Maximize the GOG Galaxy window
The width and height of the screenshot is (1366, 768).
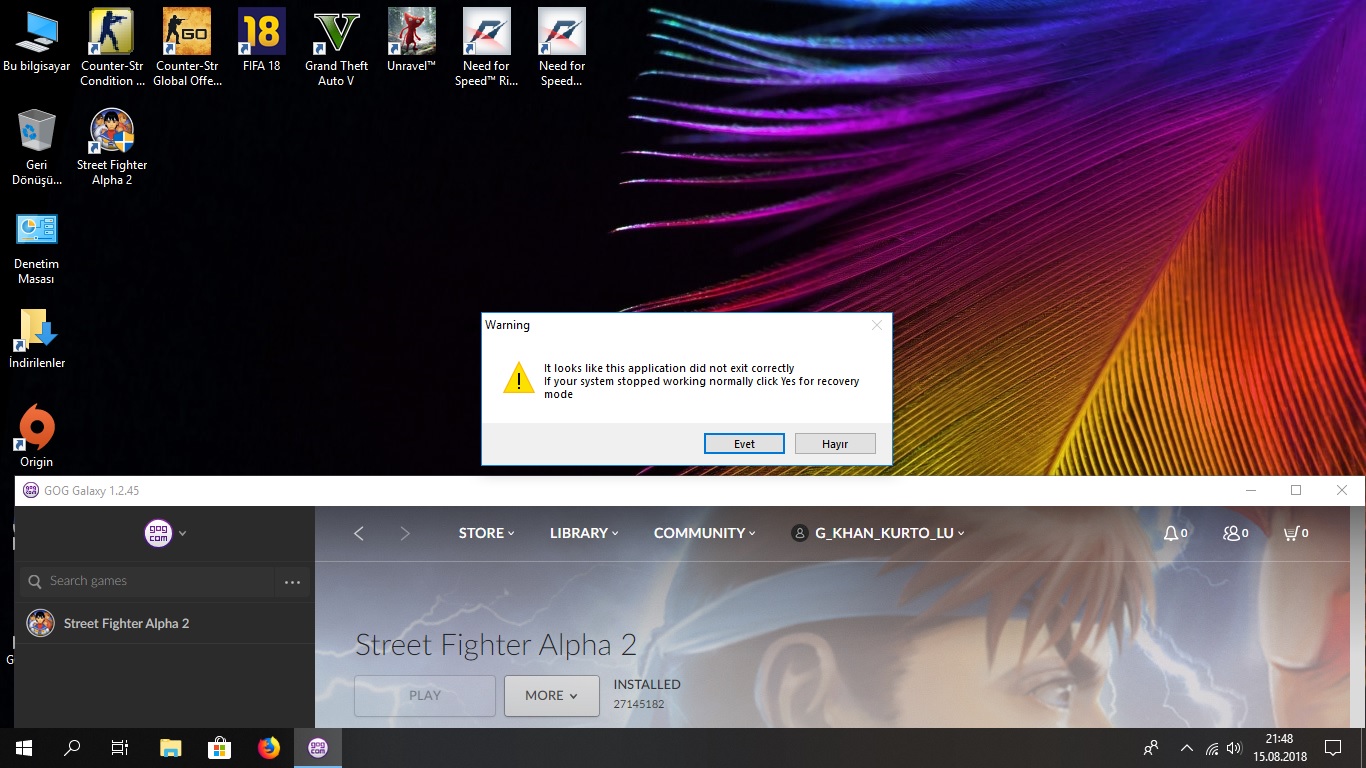(1296, 490)
